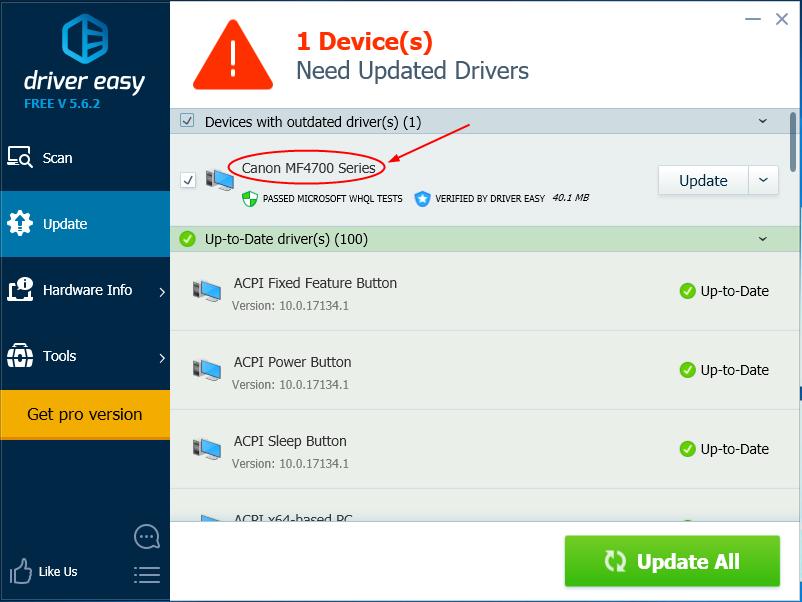Toggle the Devices with outdated drivers checkbox

pyautogui.click(x=187, y=121)
